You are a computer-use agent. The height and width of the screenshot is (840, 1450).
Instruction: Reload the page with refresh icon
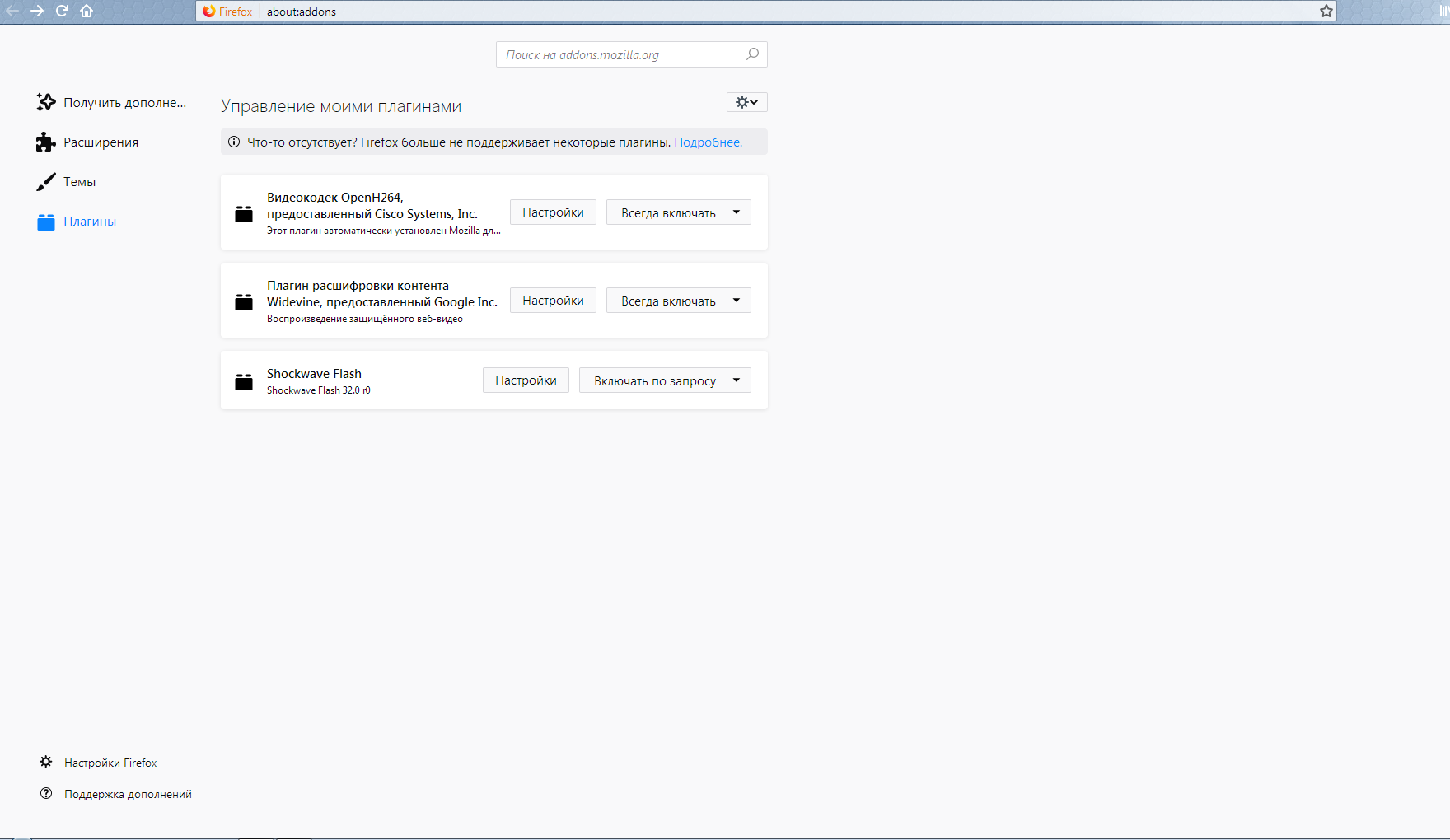(62, 11)
